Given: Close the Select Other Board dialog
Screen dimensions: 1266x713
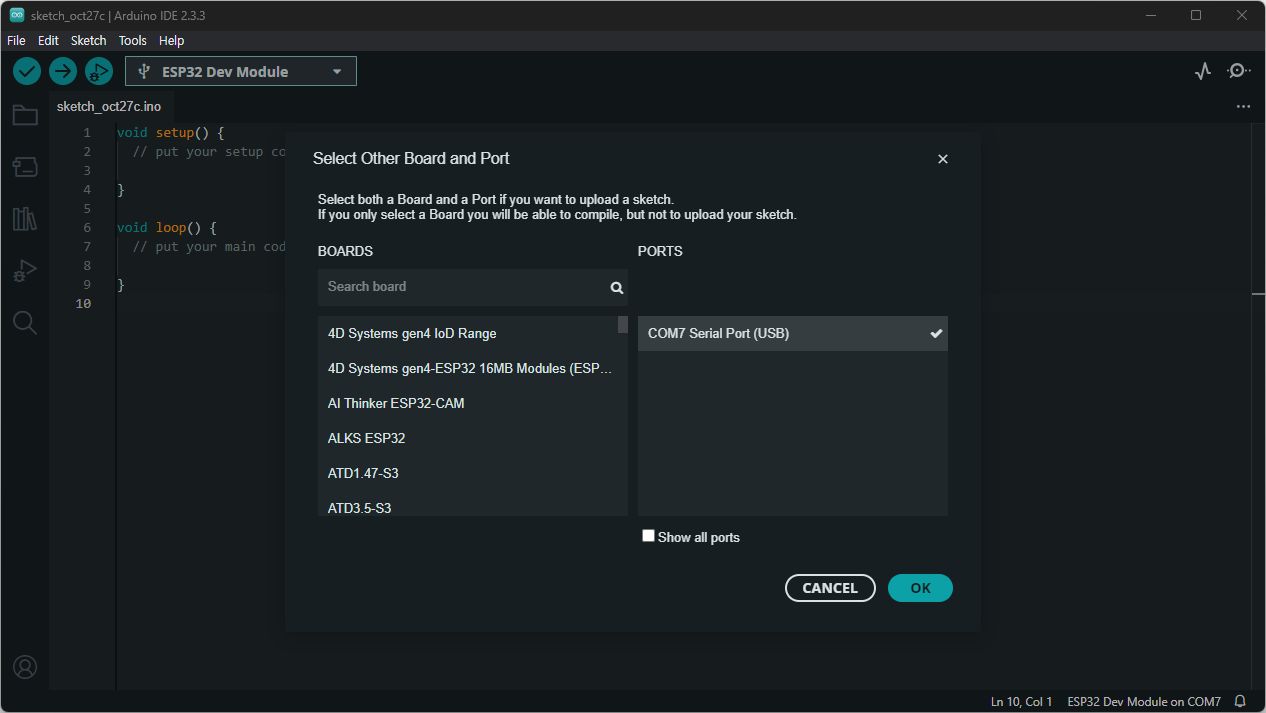Looking at the screenshot, I should (x=943, y=159).
